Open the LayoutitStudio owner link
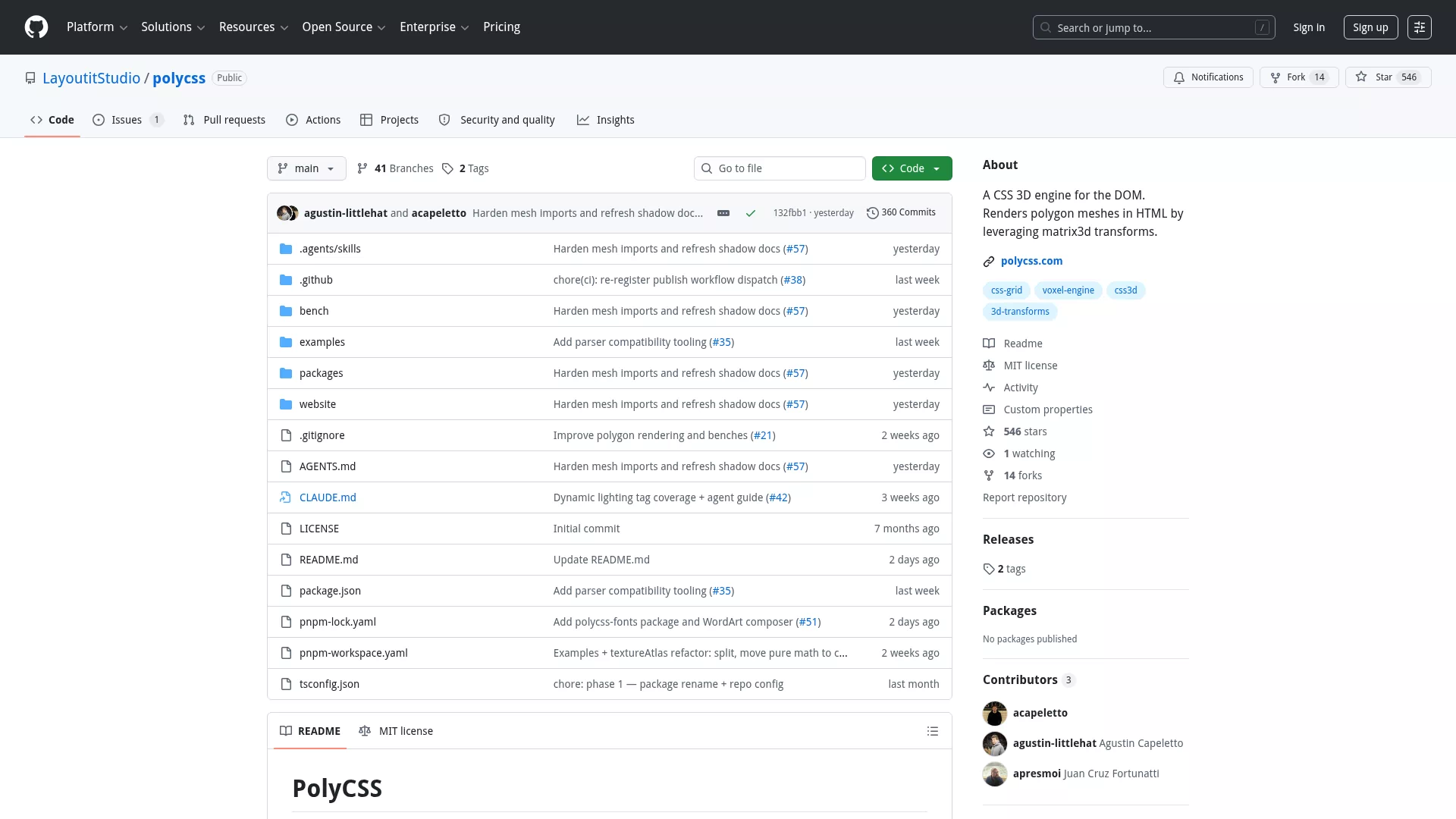1456x819 pixels. tap(91, 78)
